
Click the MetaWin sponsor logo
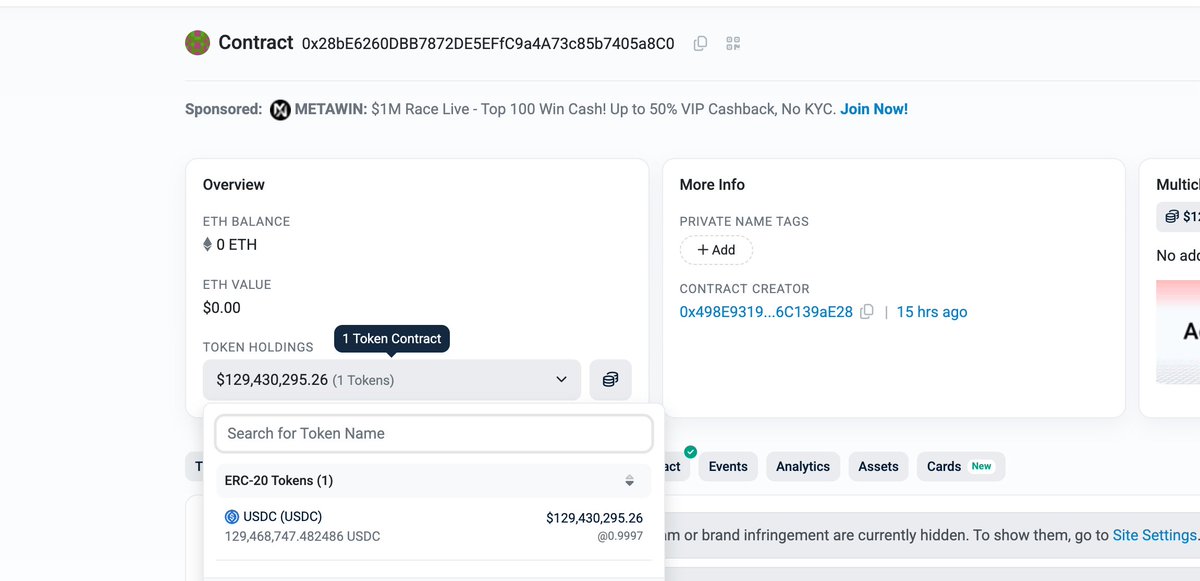coord(280,109)
